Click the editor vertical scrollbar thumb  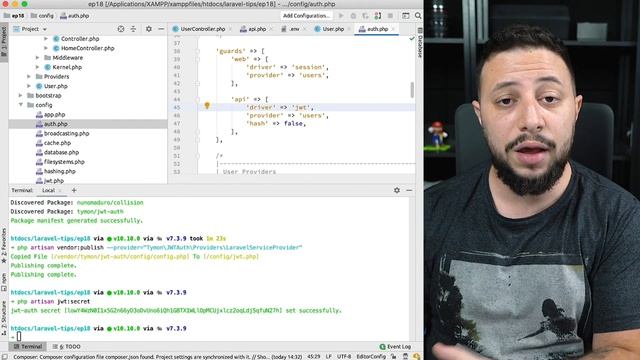pos(412,90)
